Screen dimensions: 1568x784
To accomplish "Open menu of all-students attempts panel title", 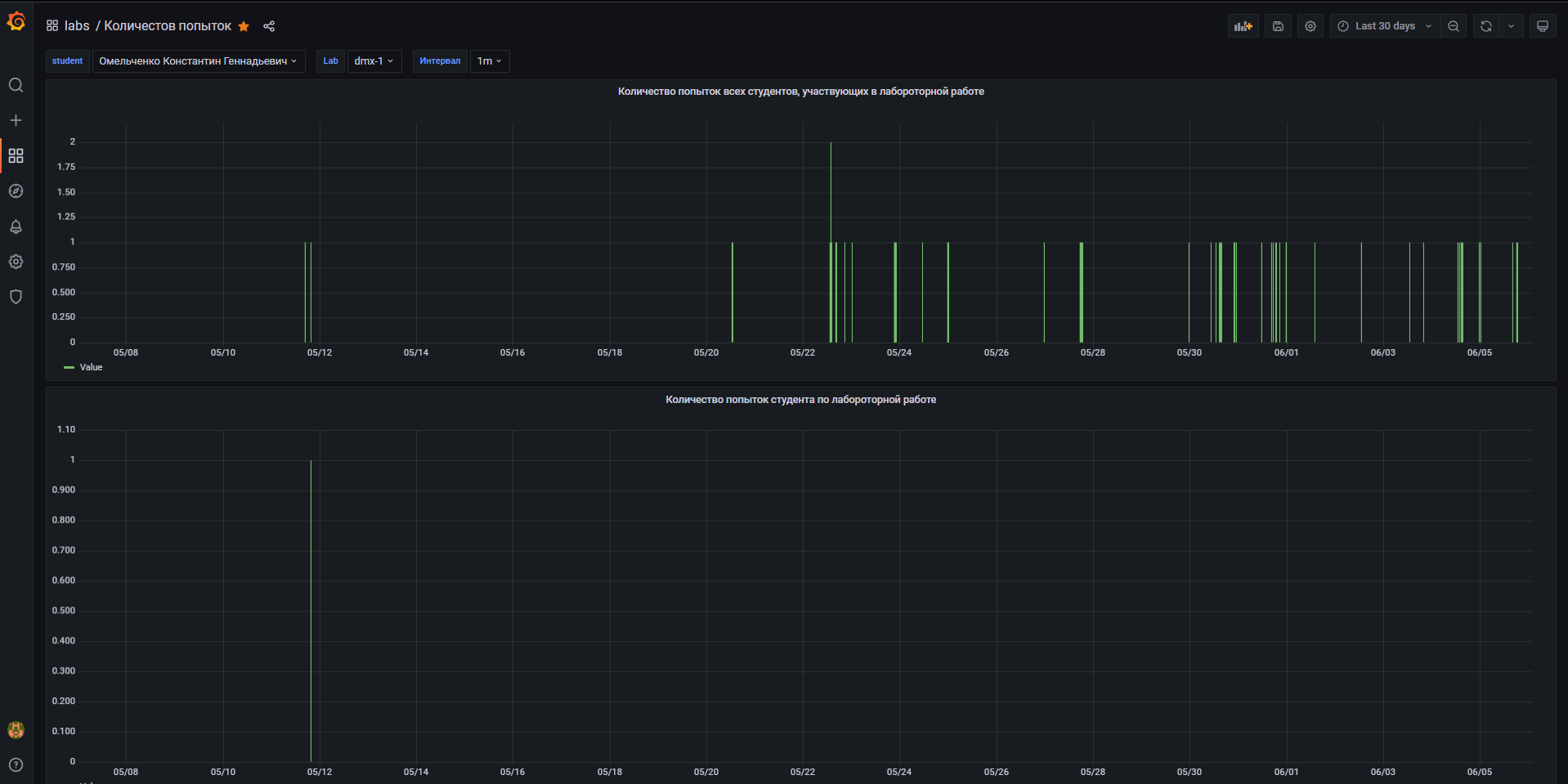I will click(800, 92).
